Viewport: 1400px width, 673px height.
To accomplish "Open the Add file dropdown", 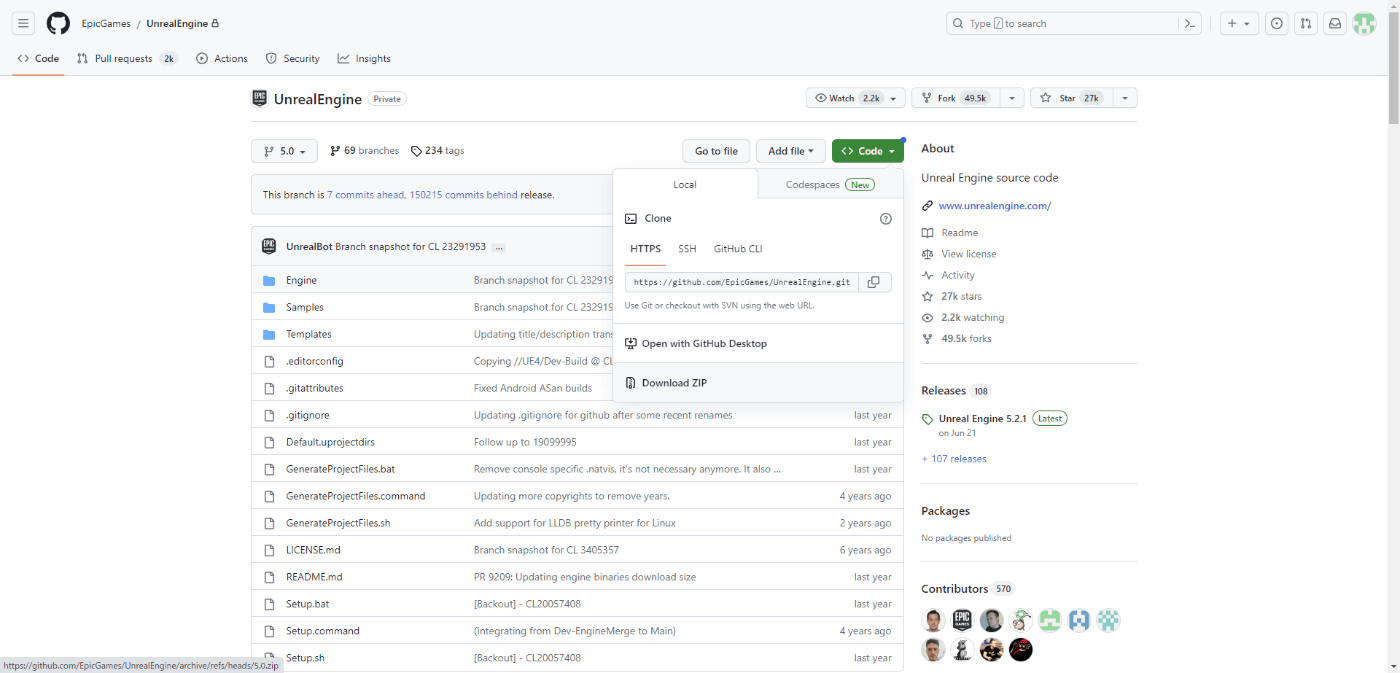I will [x=791, y=151].
